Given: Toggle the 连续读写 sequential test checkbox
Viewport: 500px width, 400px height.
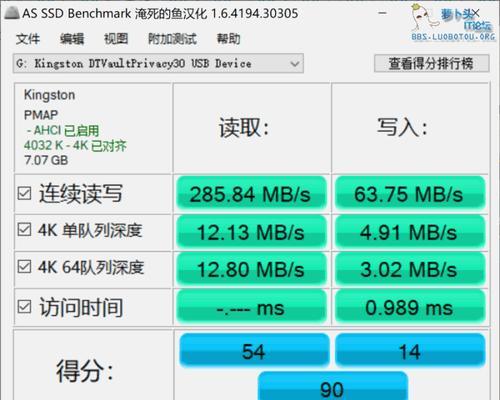Looking at the screenshot, I should (24, 193).
